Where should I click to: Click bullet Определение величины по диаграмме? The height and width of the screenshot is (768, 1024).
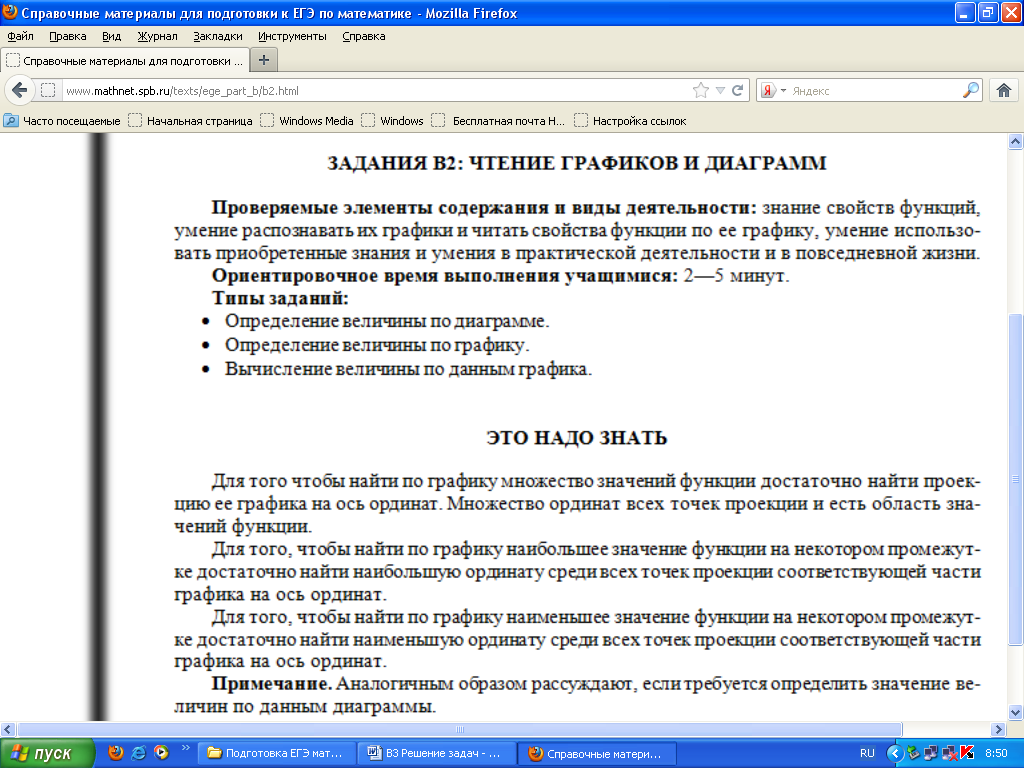tap(387, 321)
